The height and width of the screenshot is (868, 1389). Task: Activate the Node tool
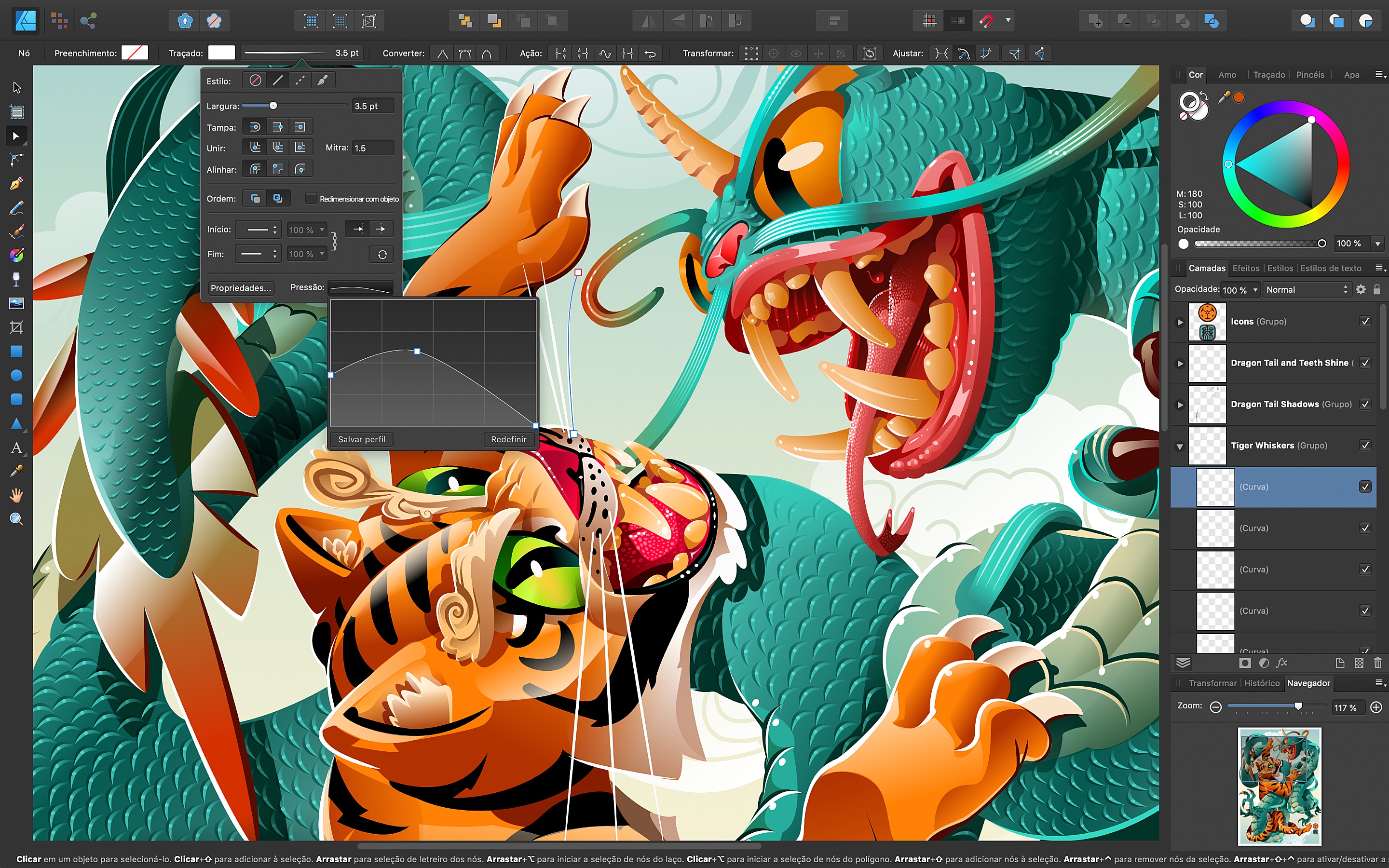tap(17, 136)
